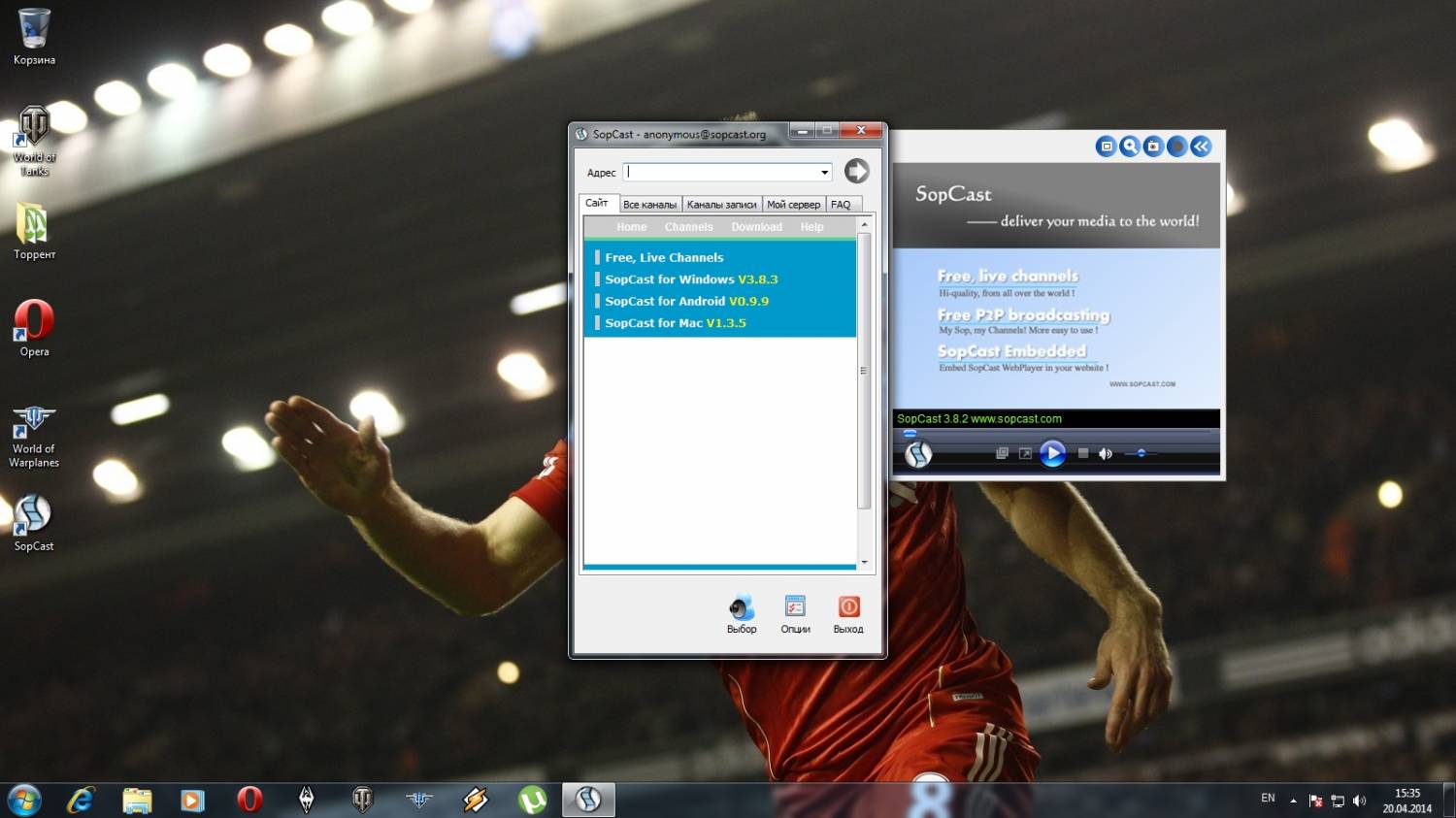Select the SopCast desktop shortcut
This screenshot has height=818, width=1456.
[x=34, y=523]
